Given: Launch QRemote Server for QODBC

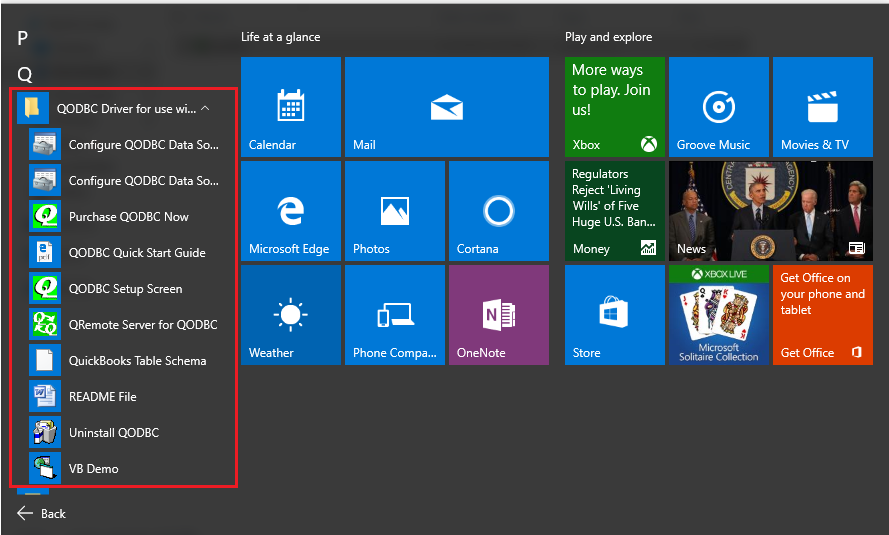Looking at the screenshot, I should pos(124,325).
